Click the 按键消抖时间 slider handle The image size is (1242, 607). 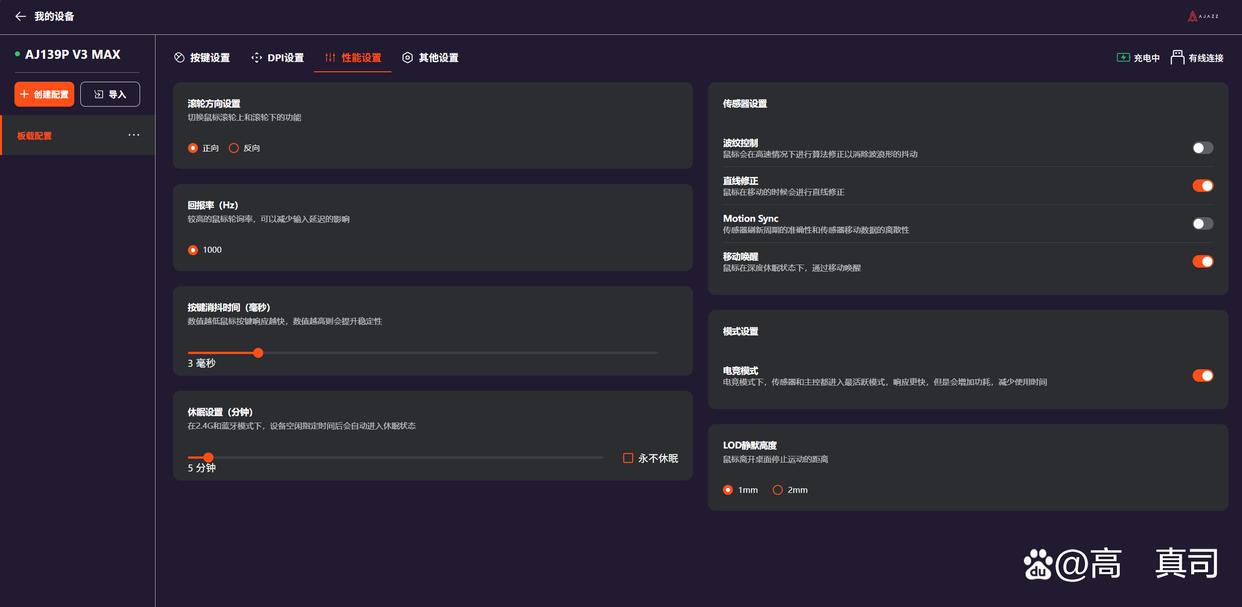[x=258, y=353]
